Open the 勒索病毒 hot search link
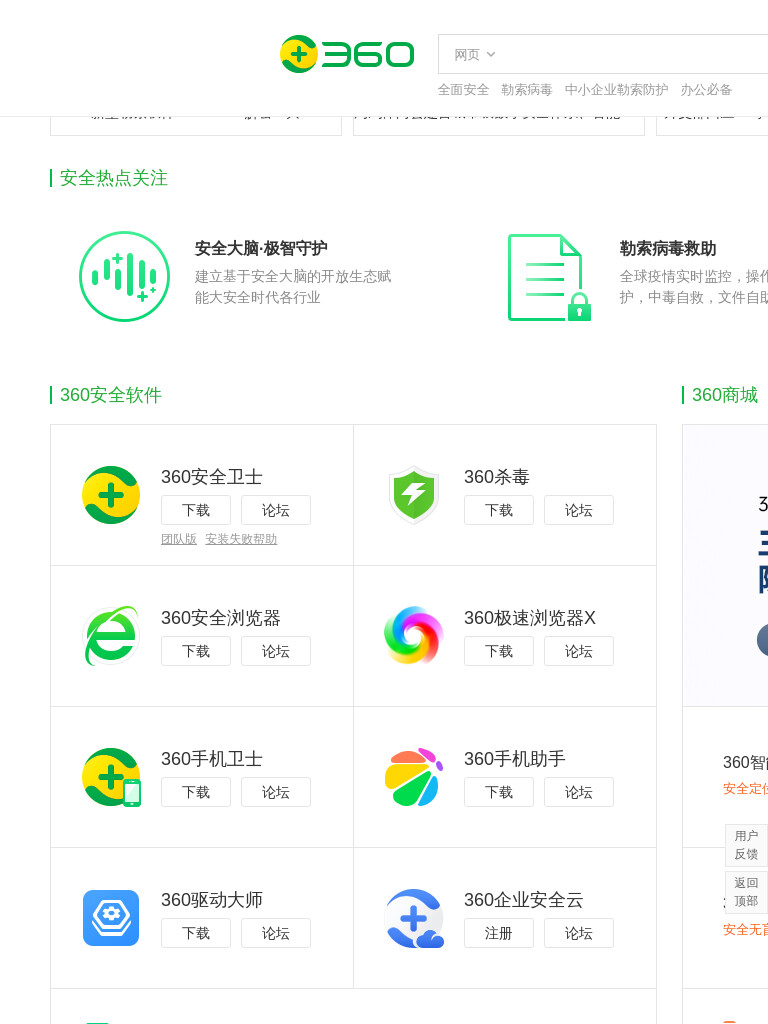Image resolution: width=768 pixels, height=1024 pixels. pos(526,89)
